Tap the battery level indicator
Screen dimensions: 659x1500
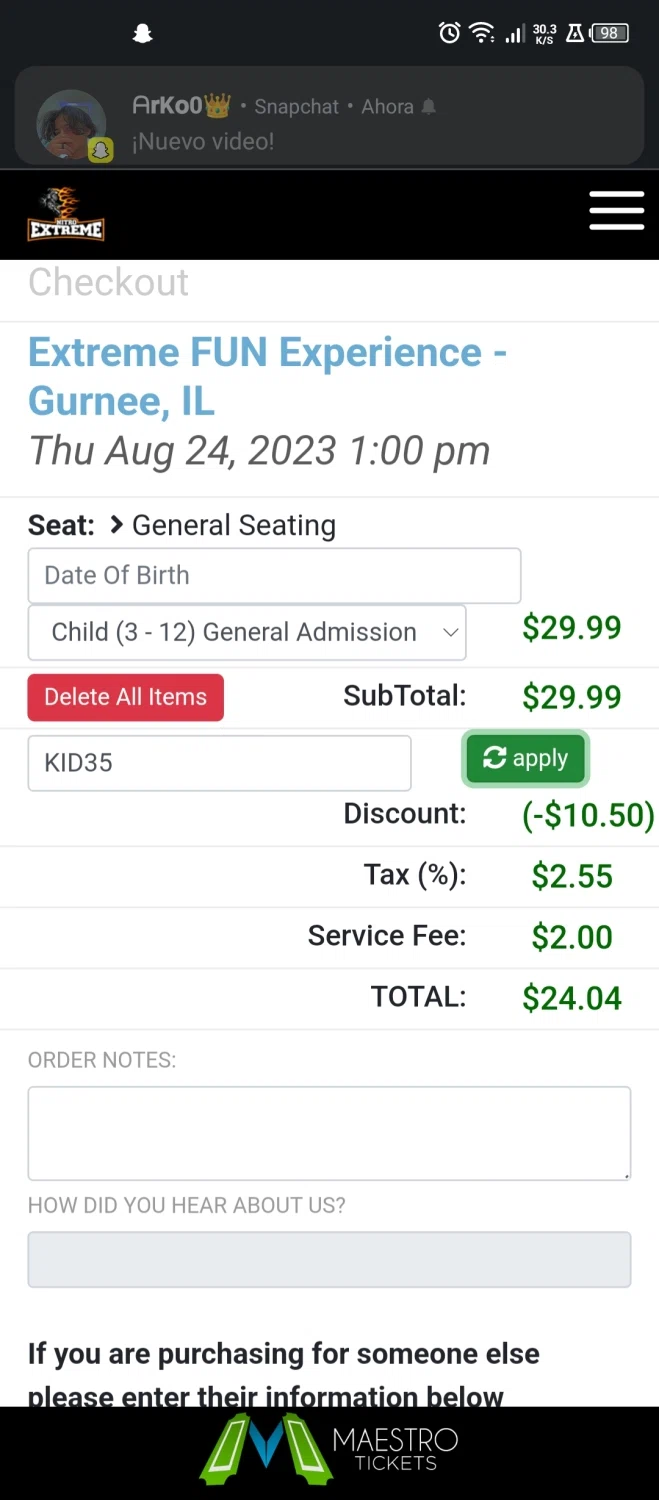(609, 33)
